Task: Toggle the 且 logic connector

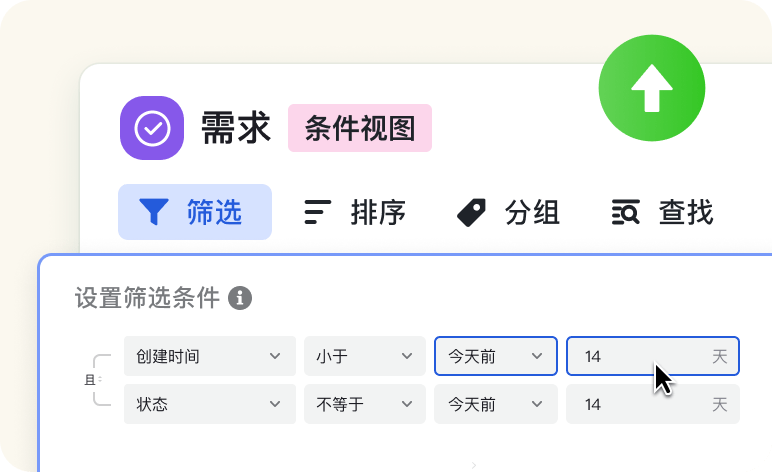Action: tap(90, 379)
